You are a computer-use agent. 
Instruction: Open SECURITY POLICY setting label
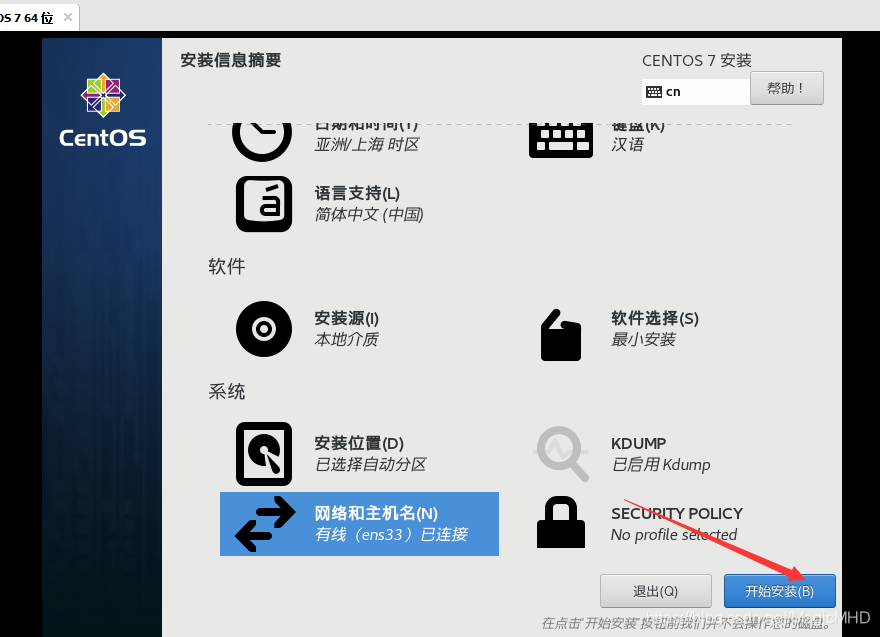coord(677,514)
